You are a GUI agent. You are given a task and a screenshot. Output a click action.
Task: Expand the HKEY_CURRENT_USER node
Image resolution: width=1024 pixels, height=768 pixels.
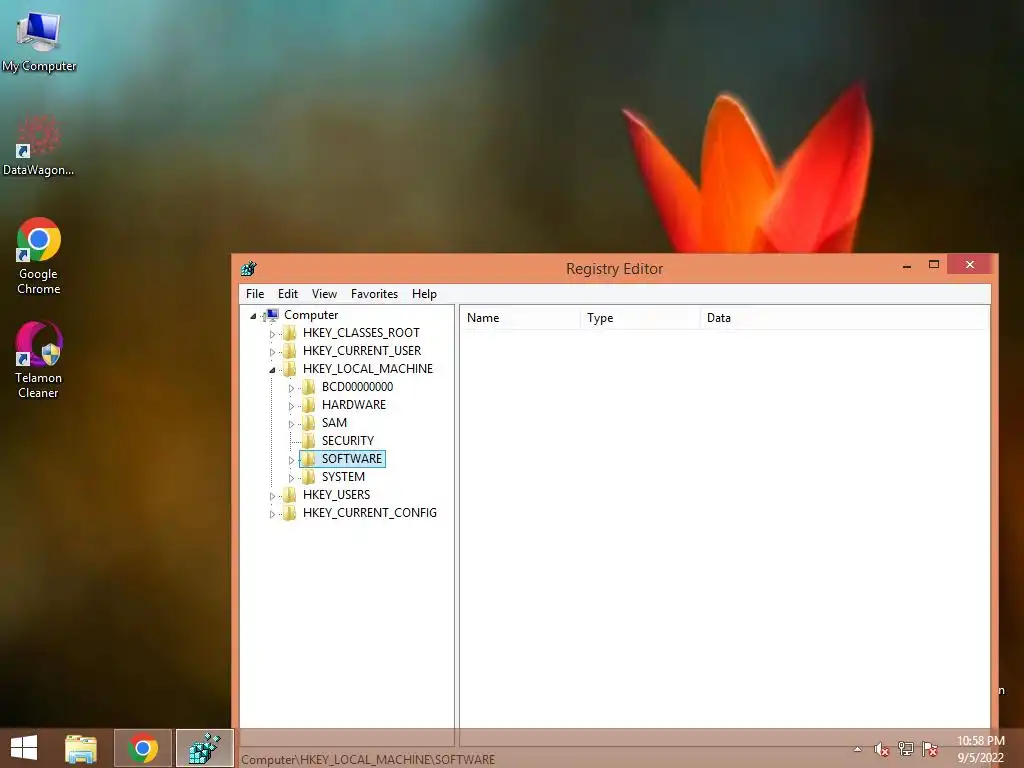[x=272, y=352]
